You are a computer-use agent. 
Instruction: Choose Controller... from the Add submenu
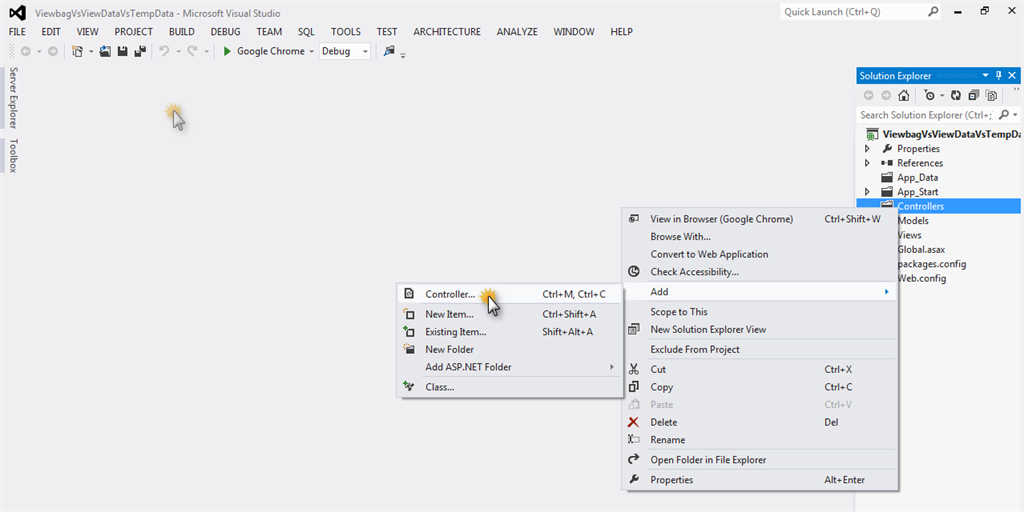point(510,294)
